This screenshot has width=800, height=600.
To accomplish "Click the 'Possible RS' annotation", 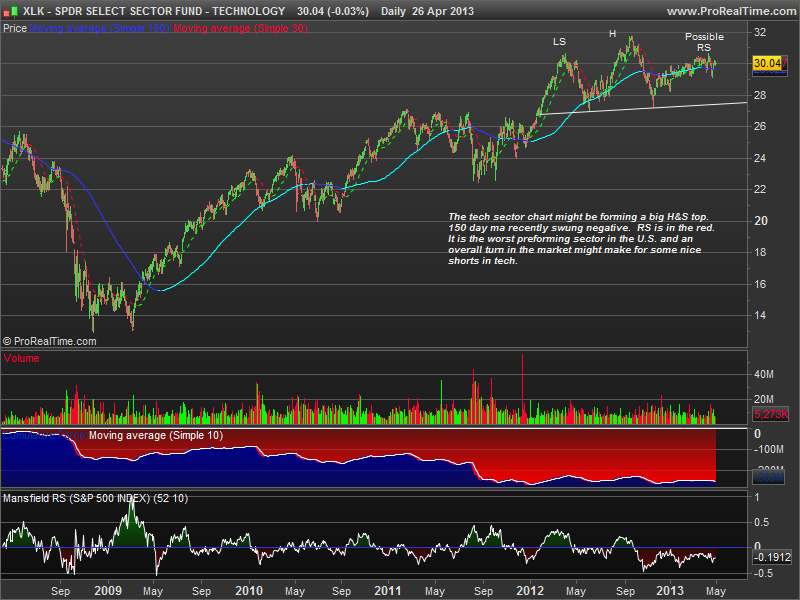I will tap(704, 42).
